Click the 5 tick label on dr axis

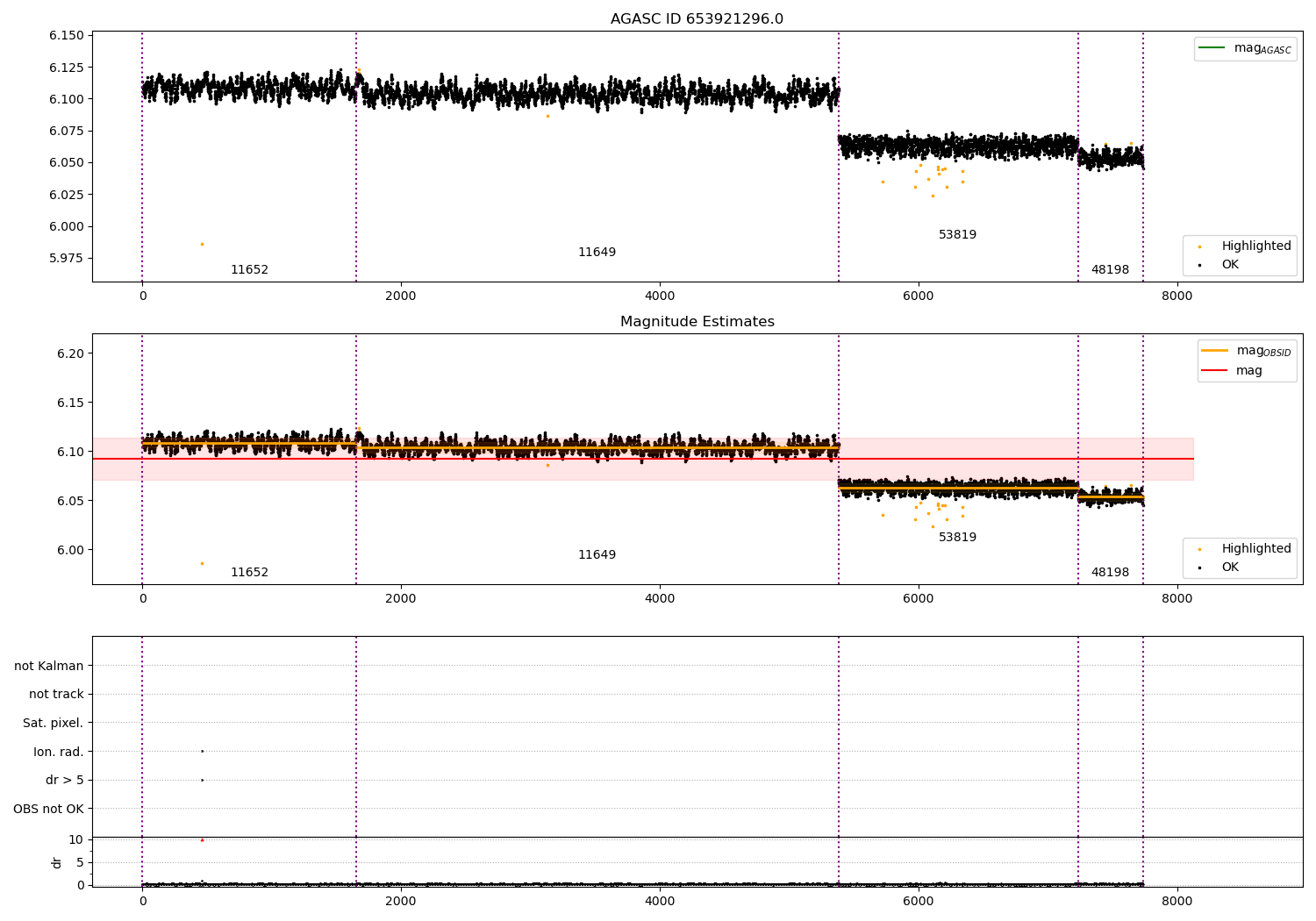(80, 862)
